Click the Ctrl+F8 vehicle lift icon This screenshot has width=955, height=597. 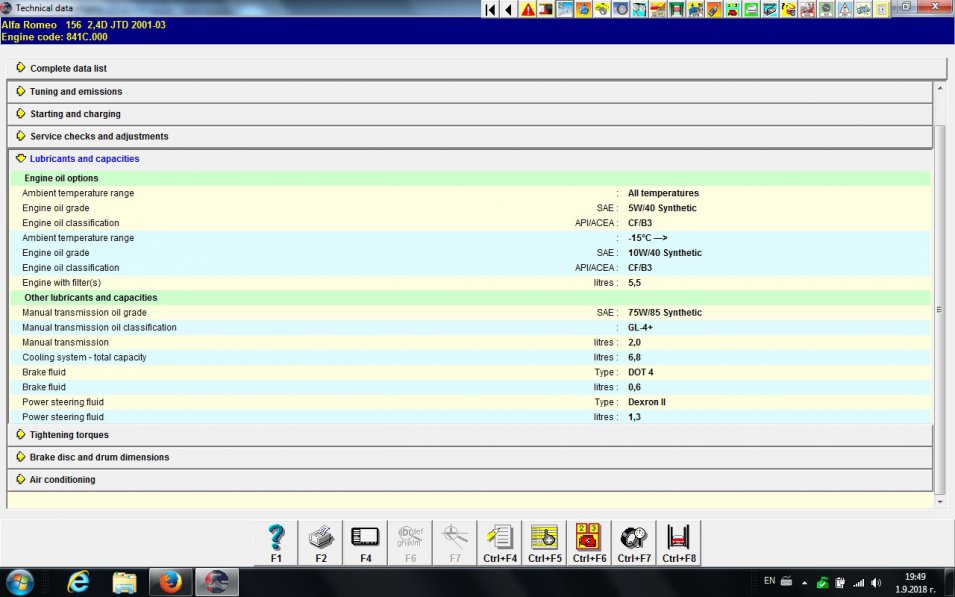(678, 542)
